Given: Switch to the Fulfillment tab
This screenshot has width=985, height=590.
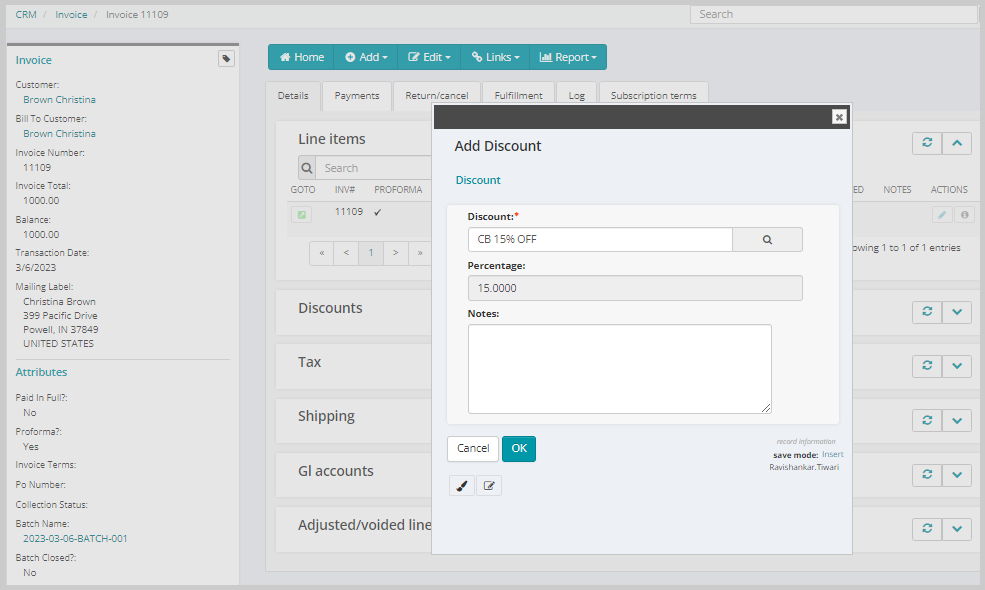Looking at the screenshot, I should (x=518, y=96).
